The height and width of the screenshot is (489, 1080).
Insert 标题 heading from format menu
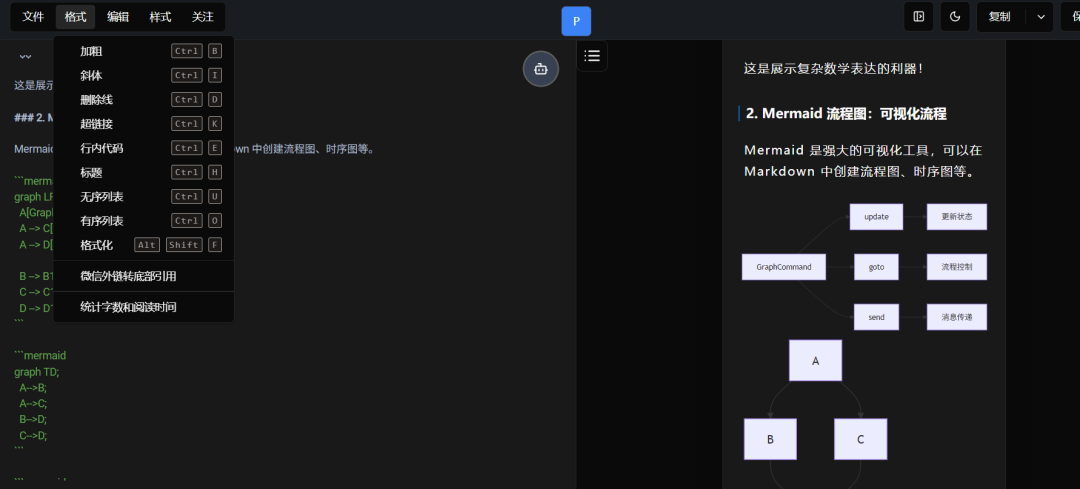click(x=144, y=172)
